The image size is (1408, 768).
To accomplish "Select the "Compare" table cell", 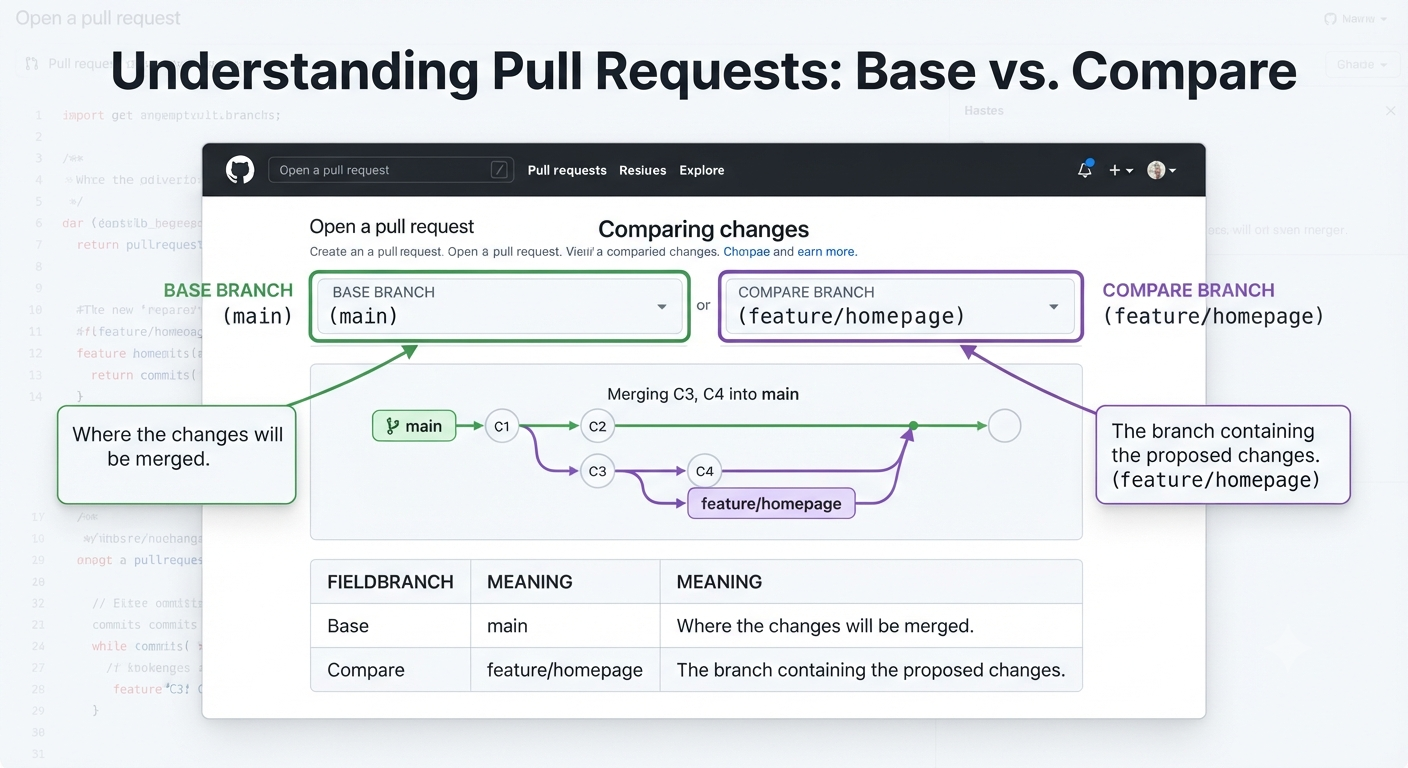I will pos(390,670).
